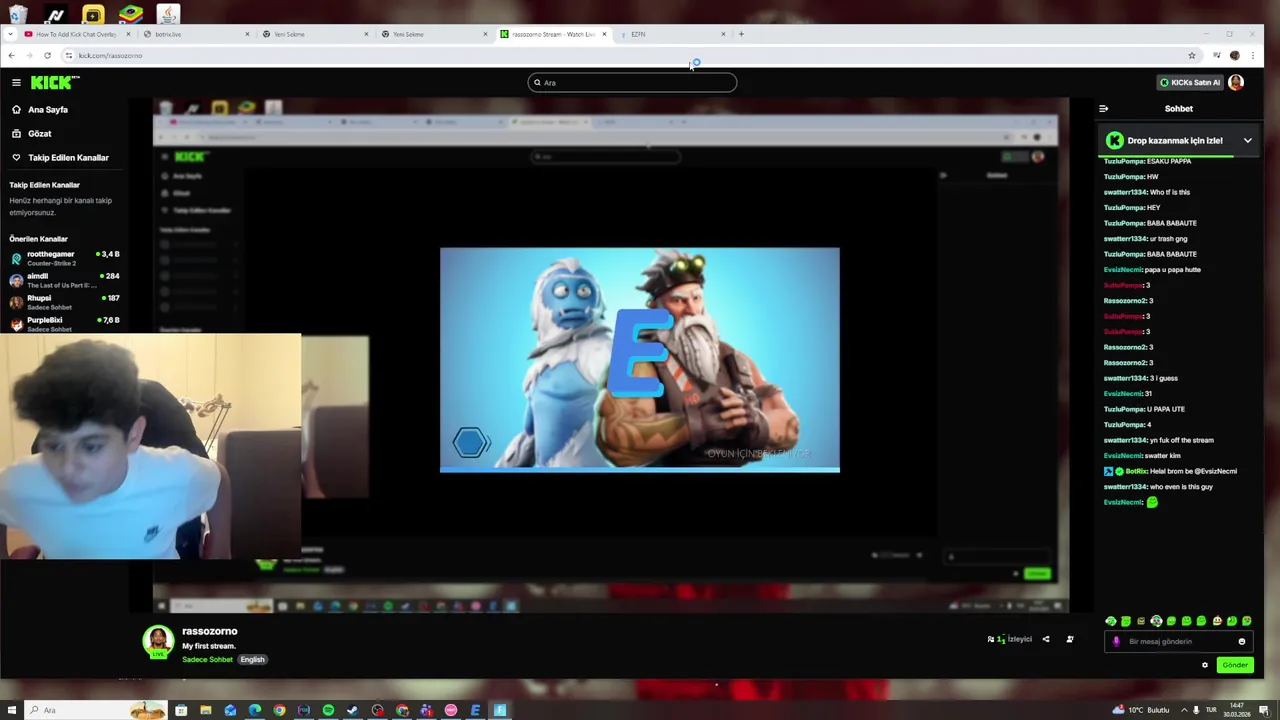The width and height of the screenshot is (1280, 720).
Task: Click BotRix username in chat
Action: pos(1136,471)
